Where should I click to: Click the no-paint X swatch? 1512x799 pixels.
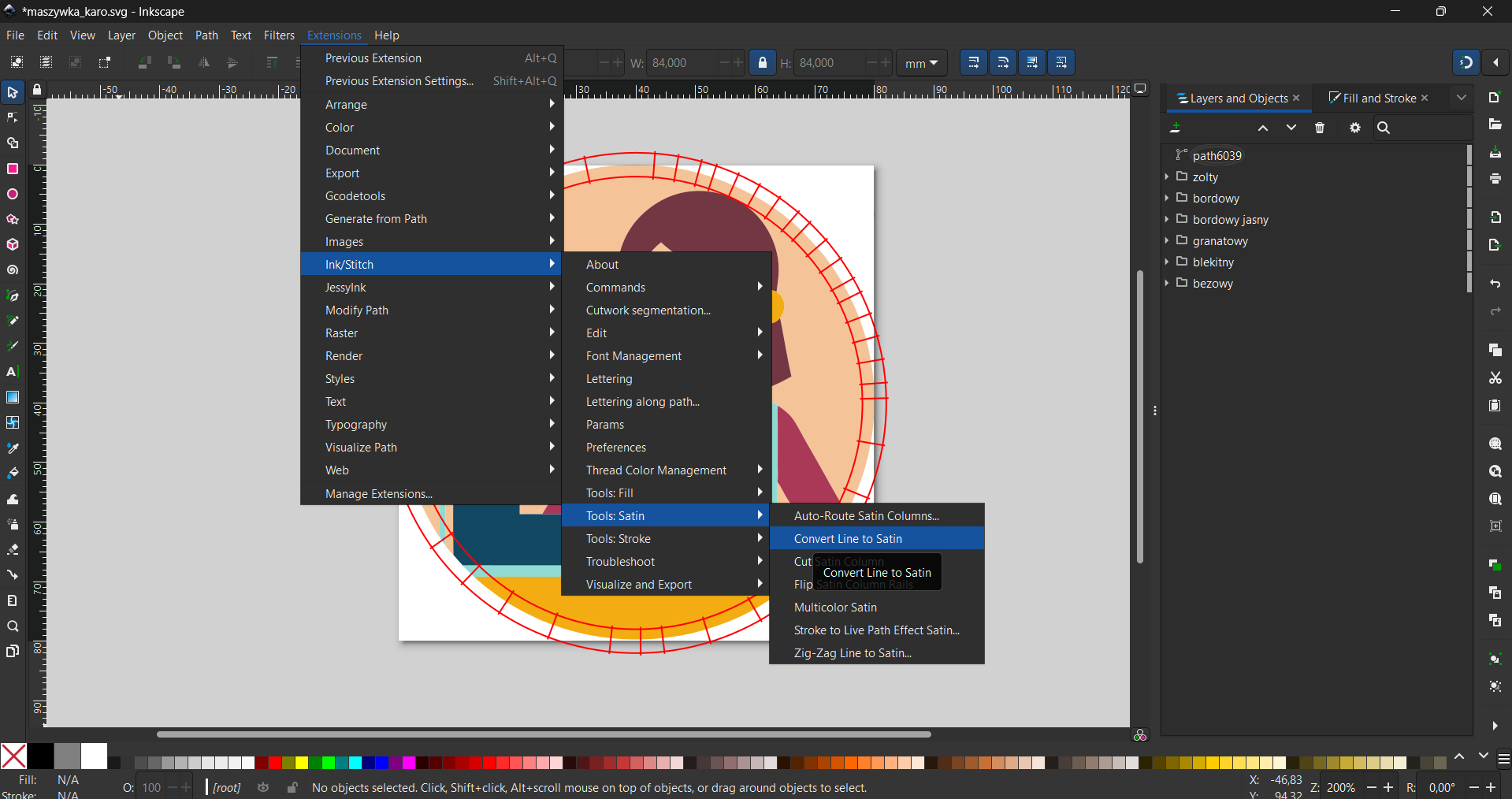pos(13,756)
